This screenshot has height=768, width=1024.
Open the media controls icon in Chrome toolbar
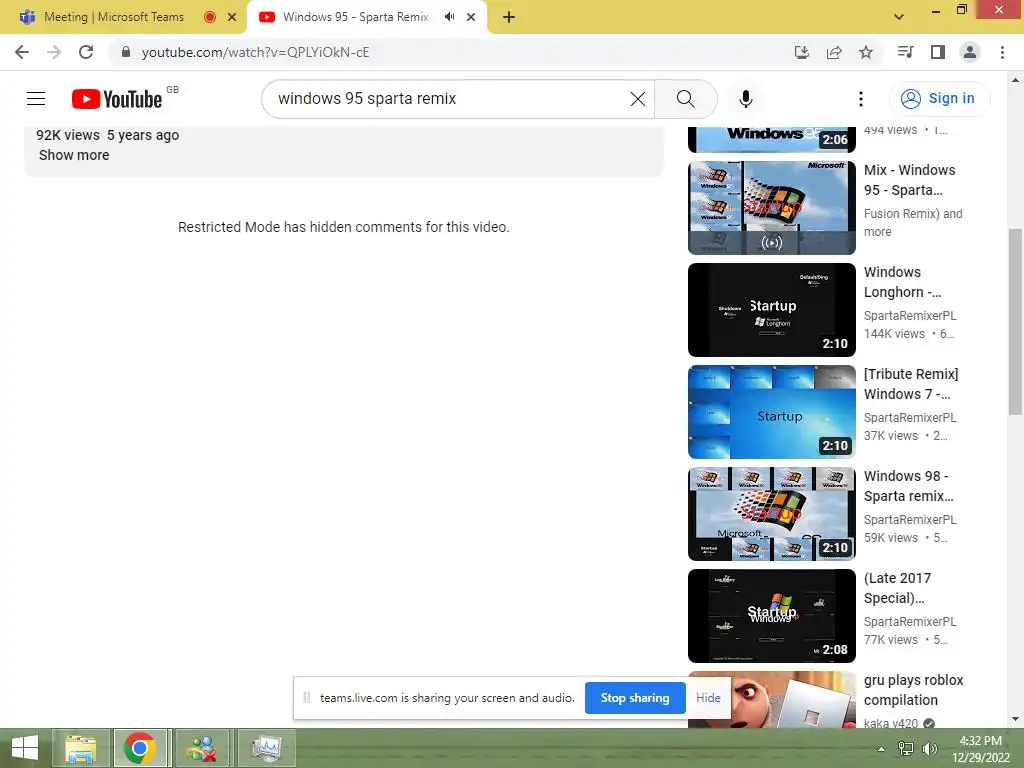[x=905, y=52]
